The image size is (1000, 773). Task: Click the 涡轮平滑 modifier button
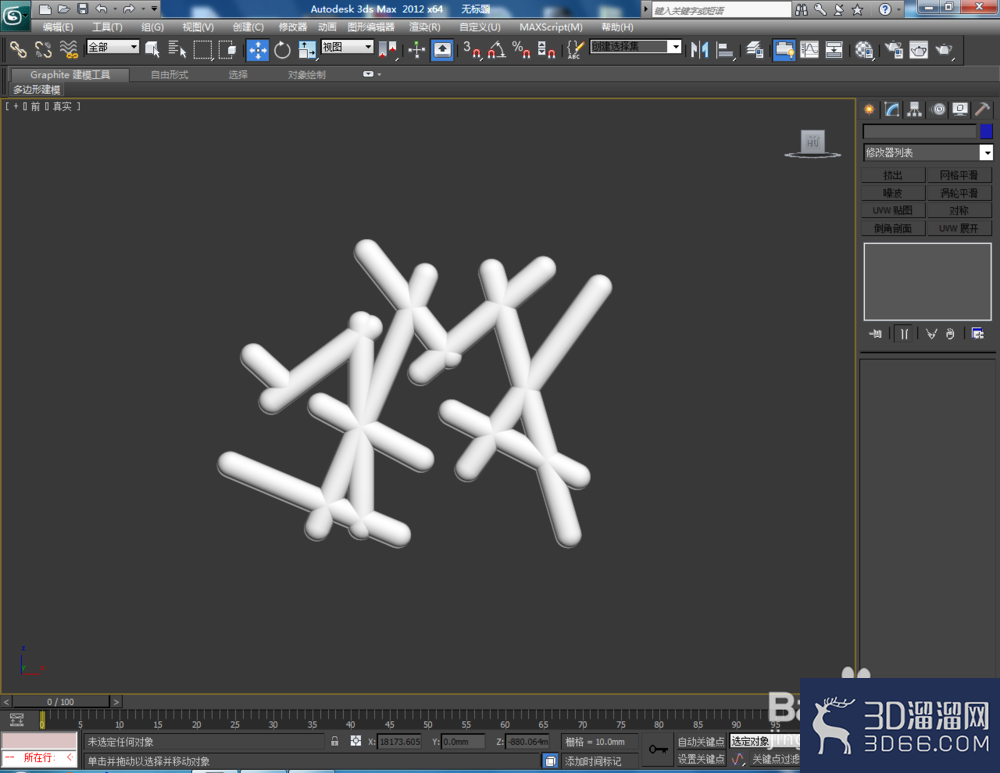pos(959,193)
